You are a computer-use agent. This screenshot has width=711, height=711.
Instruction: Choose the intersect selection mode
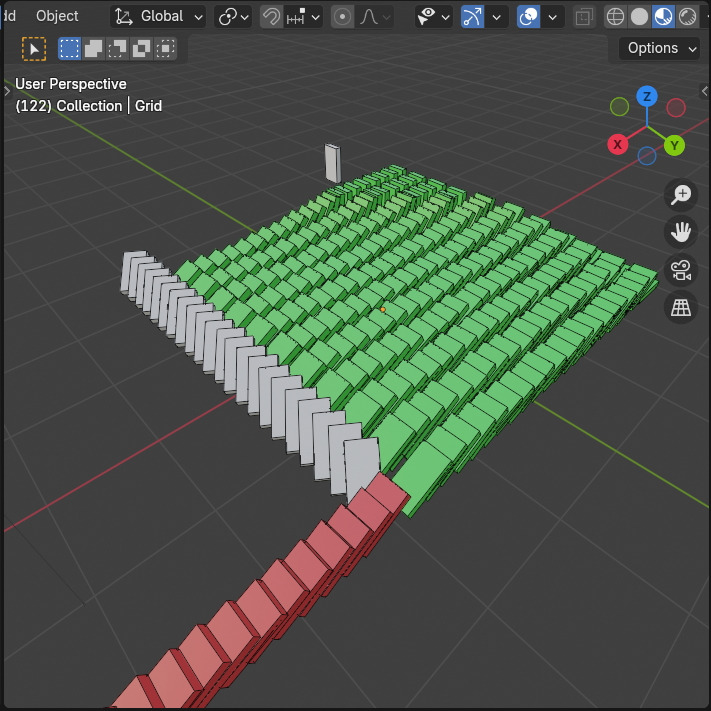[165, 49]
